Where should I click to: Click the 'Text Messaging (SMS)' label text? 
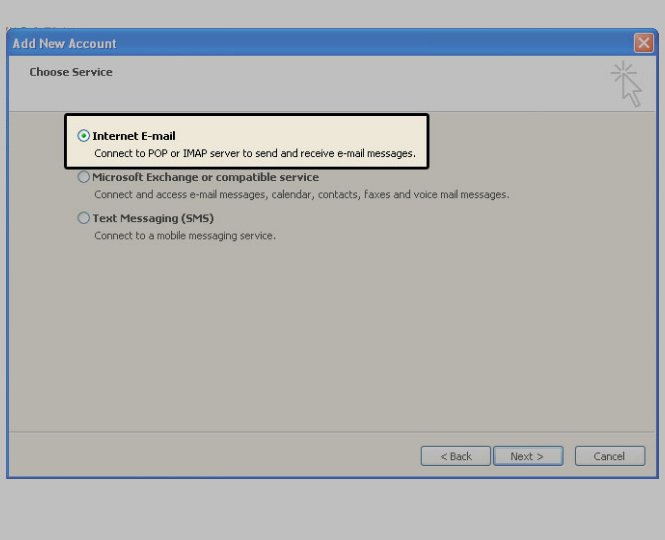[x=153, y=218]
